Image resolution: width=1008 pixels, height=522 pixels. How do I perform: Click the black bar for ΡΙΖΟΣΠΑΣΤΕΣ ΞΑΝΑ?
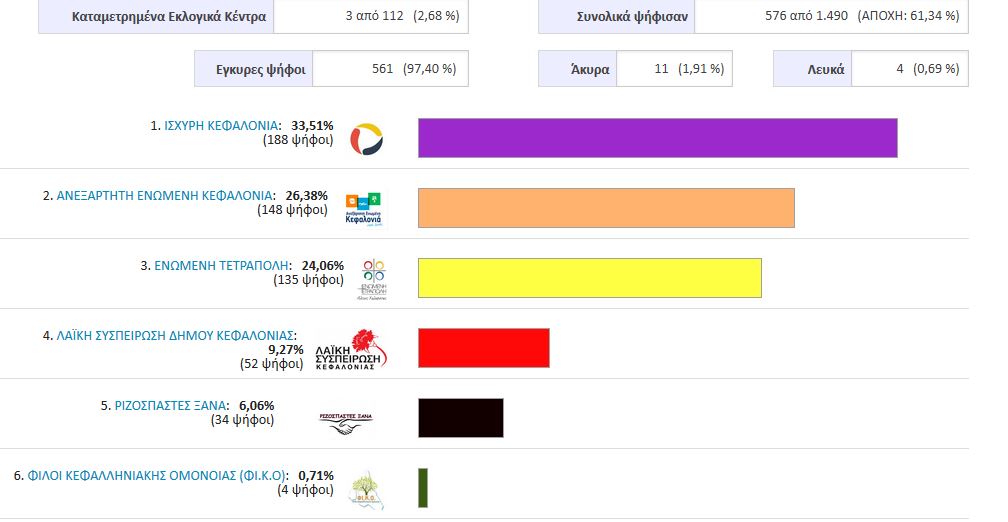pos(460,418)
